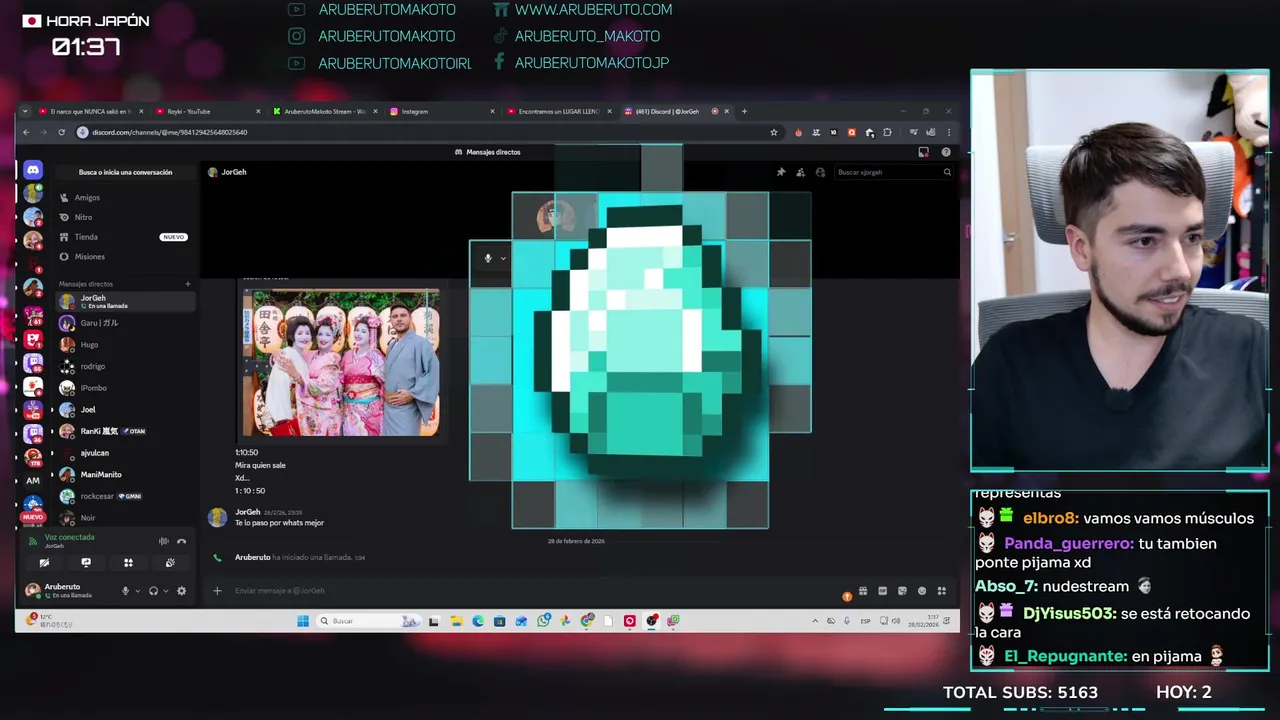Open the ManiManito direct message
1280x720 pixels.
pyautogui.click(x=125, y=475)
